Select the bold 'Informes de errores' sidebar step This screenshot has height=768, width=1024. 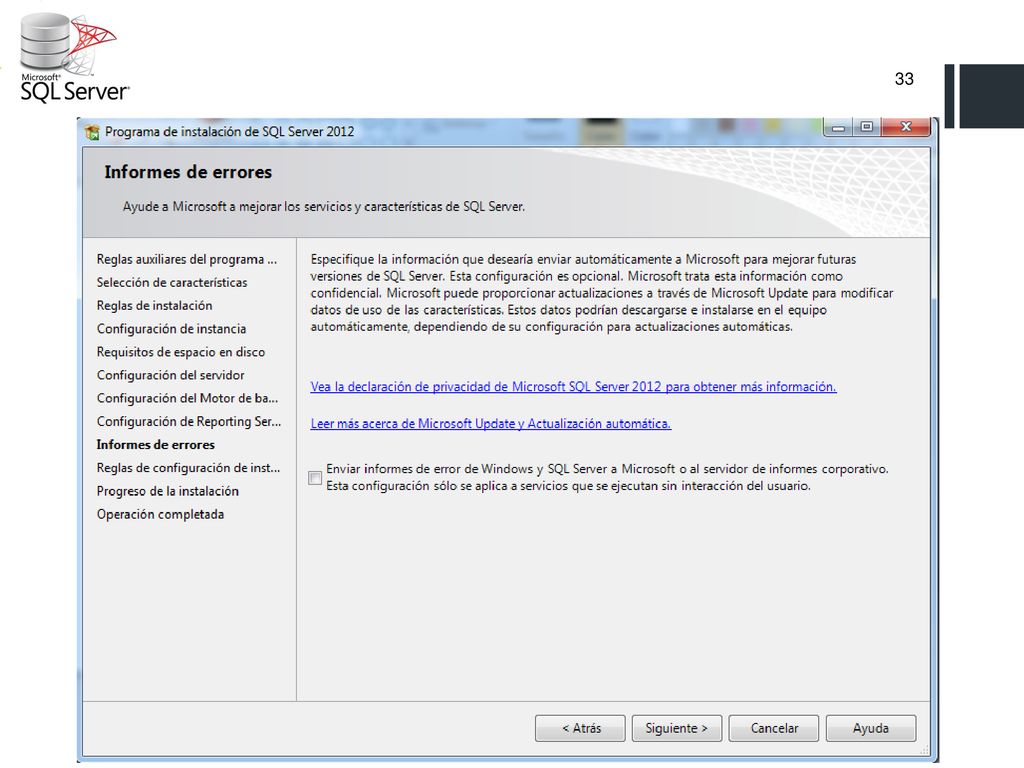(155, 445)
